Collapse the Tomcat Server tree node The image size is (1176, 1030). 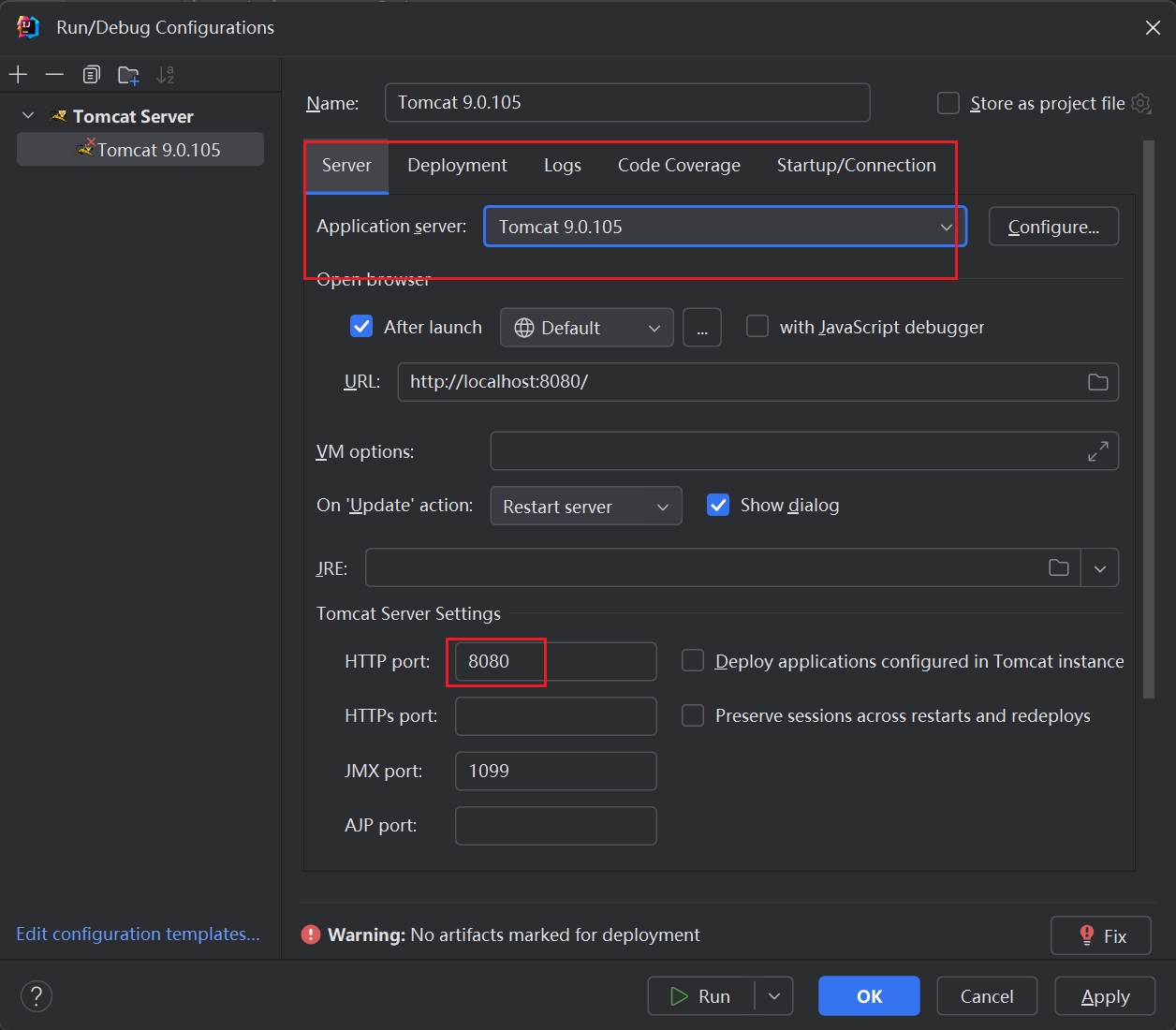[28, 115]
